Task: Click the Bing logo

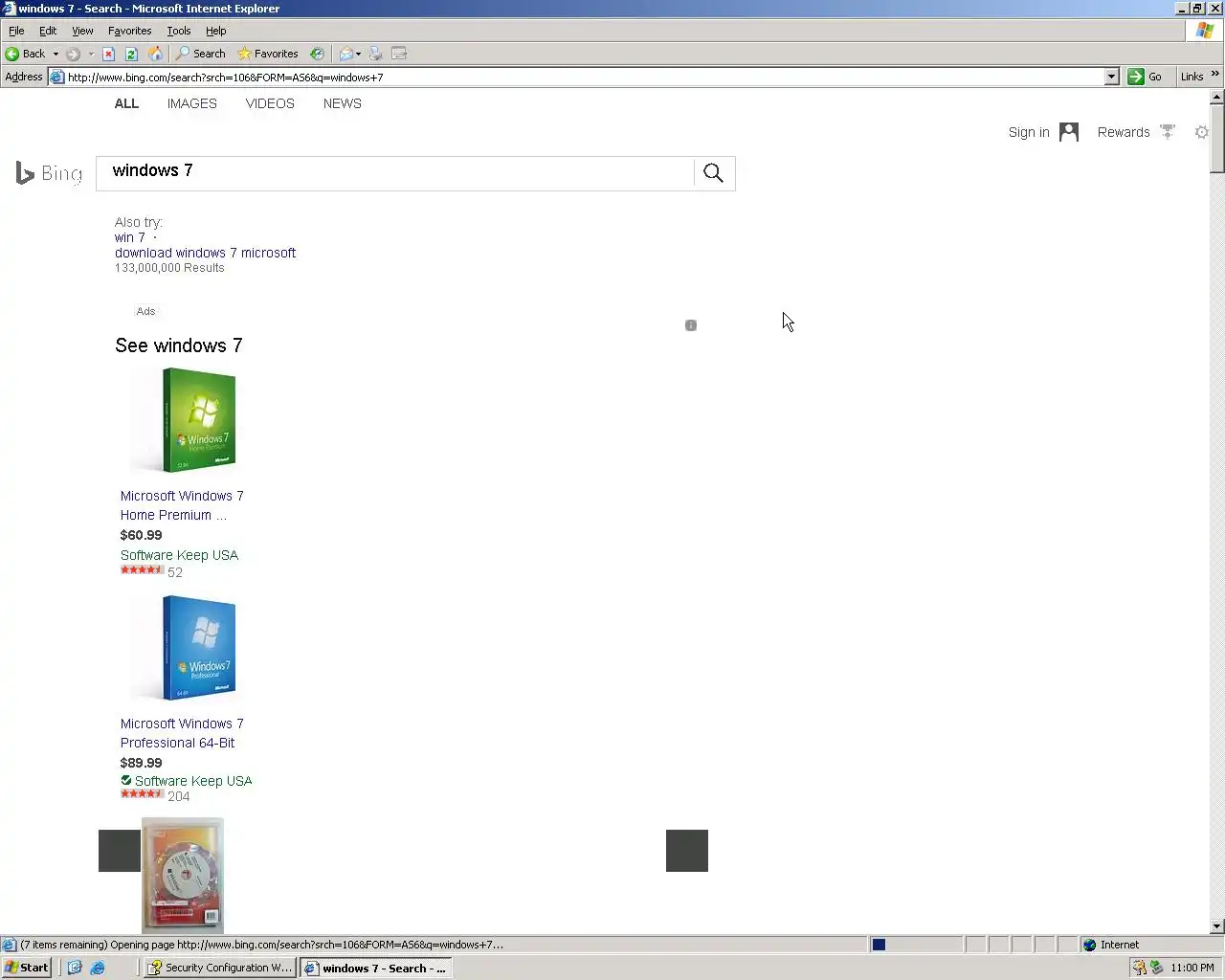Action: [x=49, y=173]
